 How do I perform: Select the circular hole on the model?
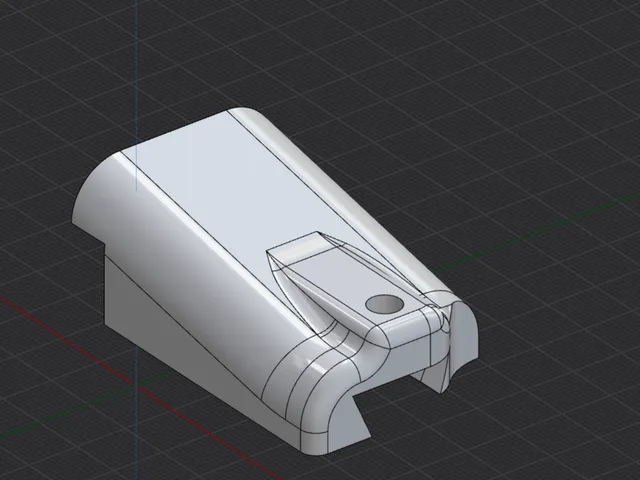[384, 304]
